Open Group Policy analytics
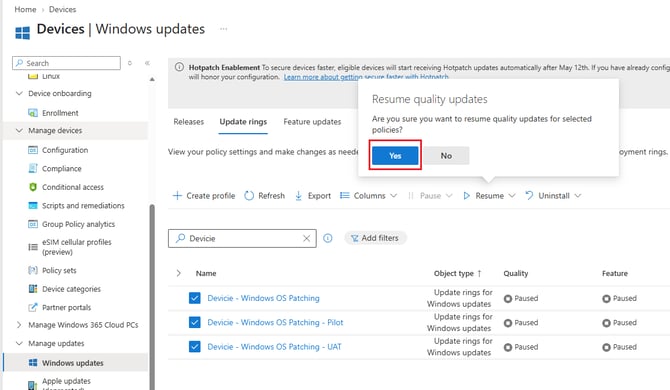 pyautogui.click(x=78, y=224)
